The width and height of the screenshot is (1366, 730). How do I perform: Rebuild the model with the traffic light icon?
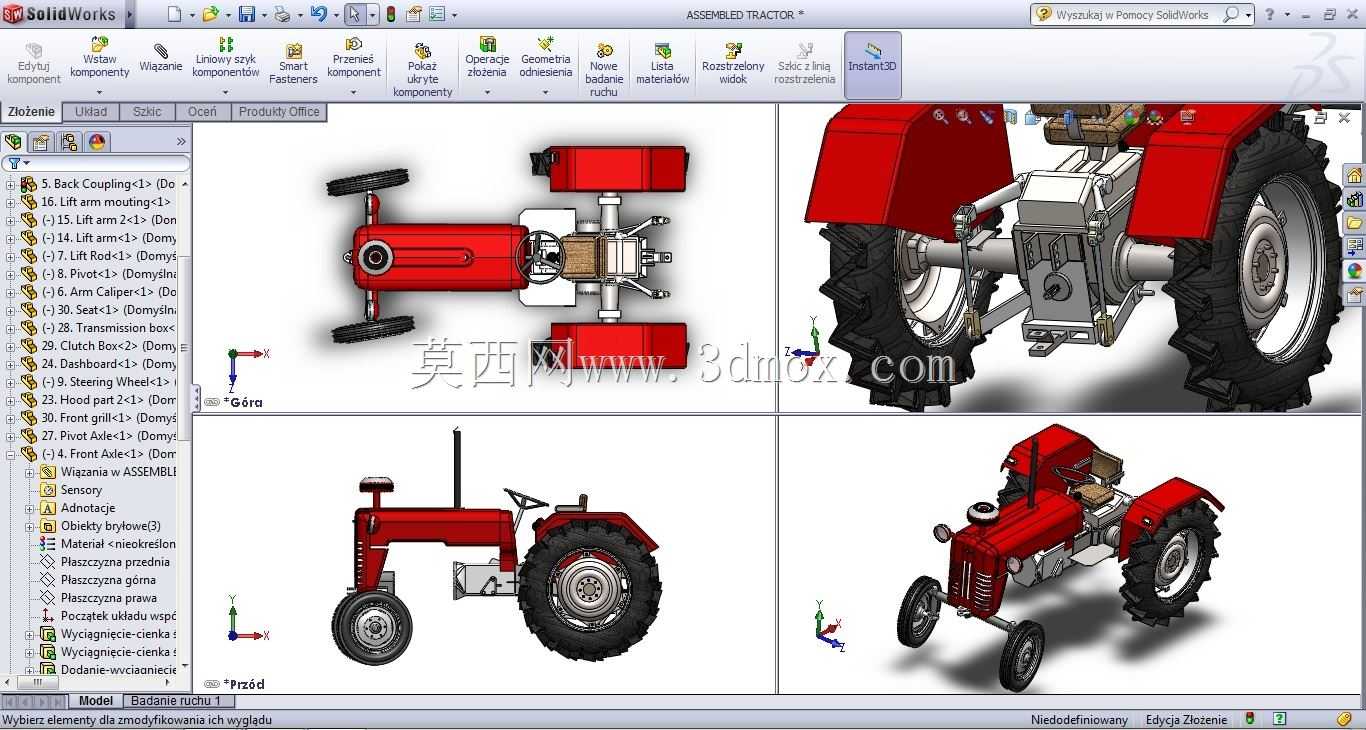390,14
